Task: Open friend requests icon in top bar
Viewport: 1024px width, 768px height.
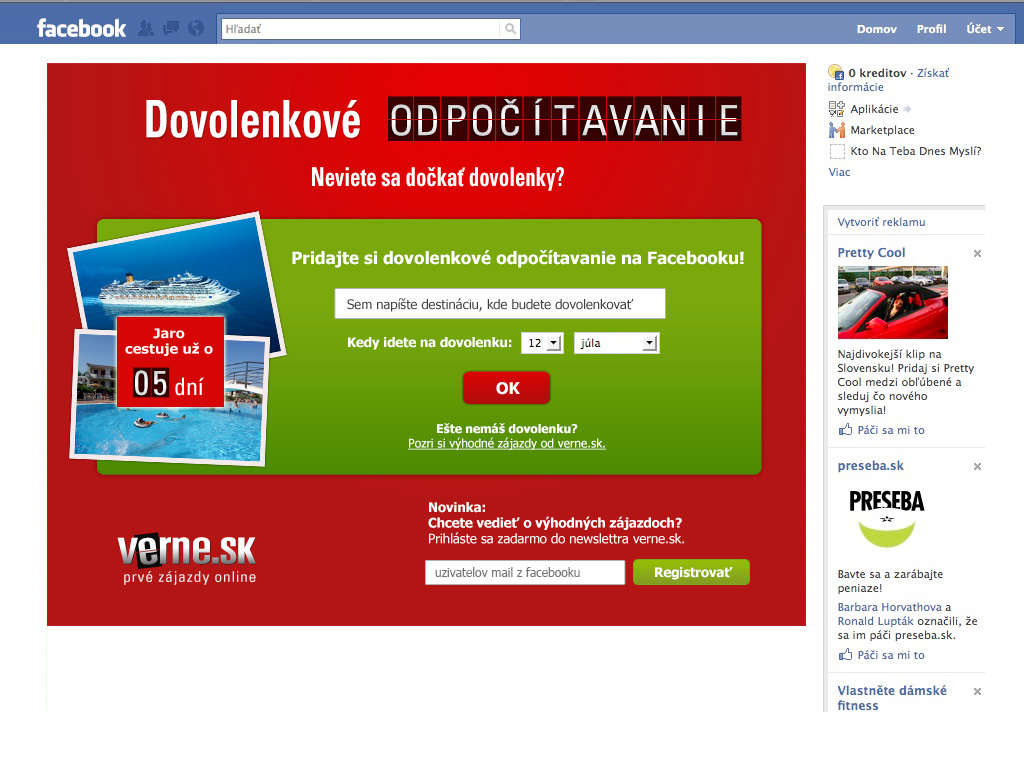Action: tap(146, 29)
